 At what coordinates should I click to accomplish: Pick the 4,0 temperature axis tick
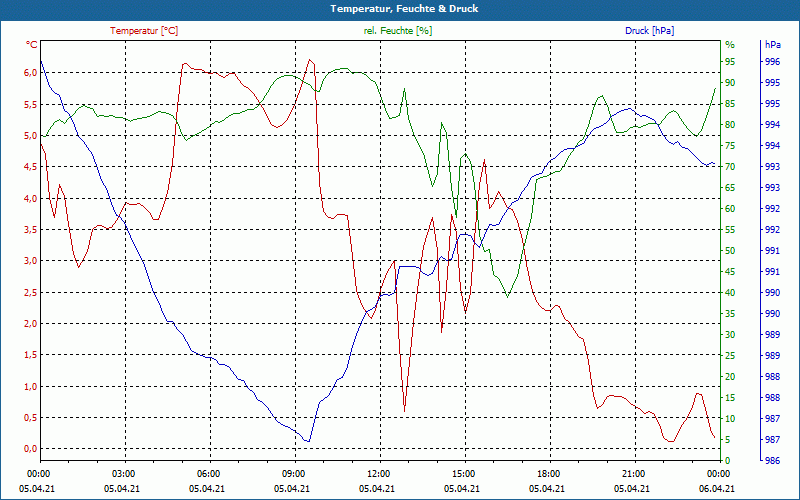tap(31, 198)
